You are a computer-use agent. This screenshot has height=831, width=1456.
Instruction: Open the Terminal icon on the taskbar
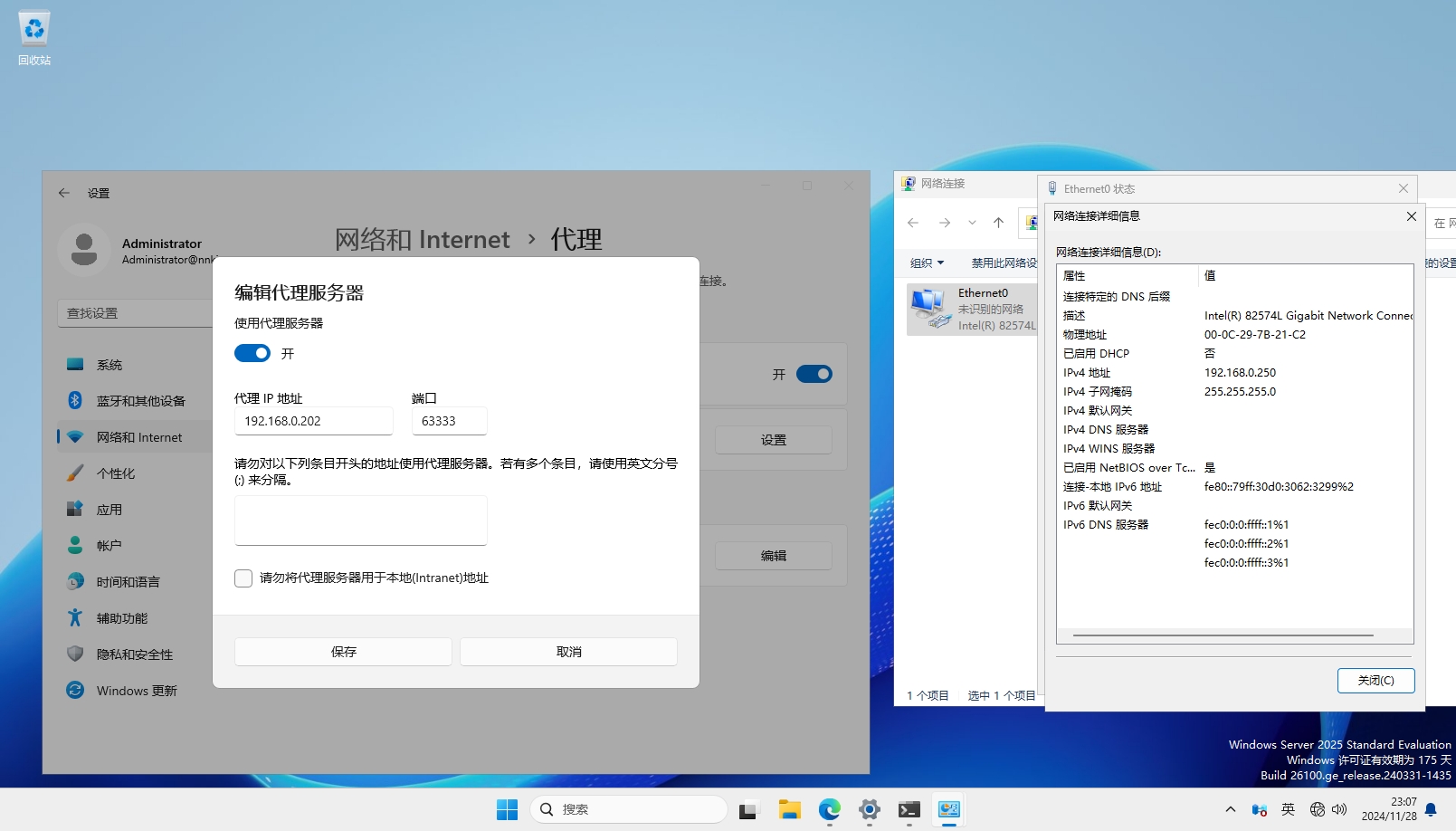(x=909, y=809)
